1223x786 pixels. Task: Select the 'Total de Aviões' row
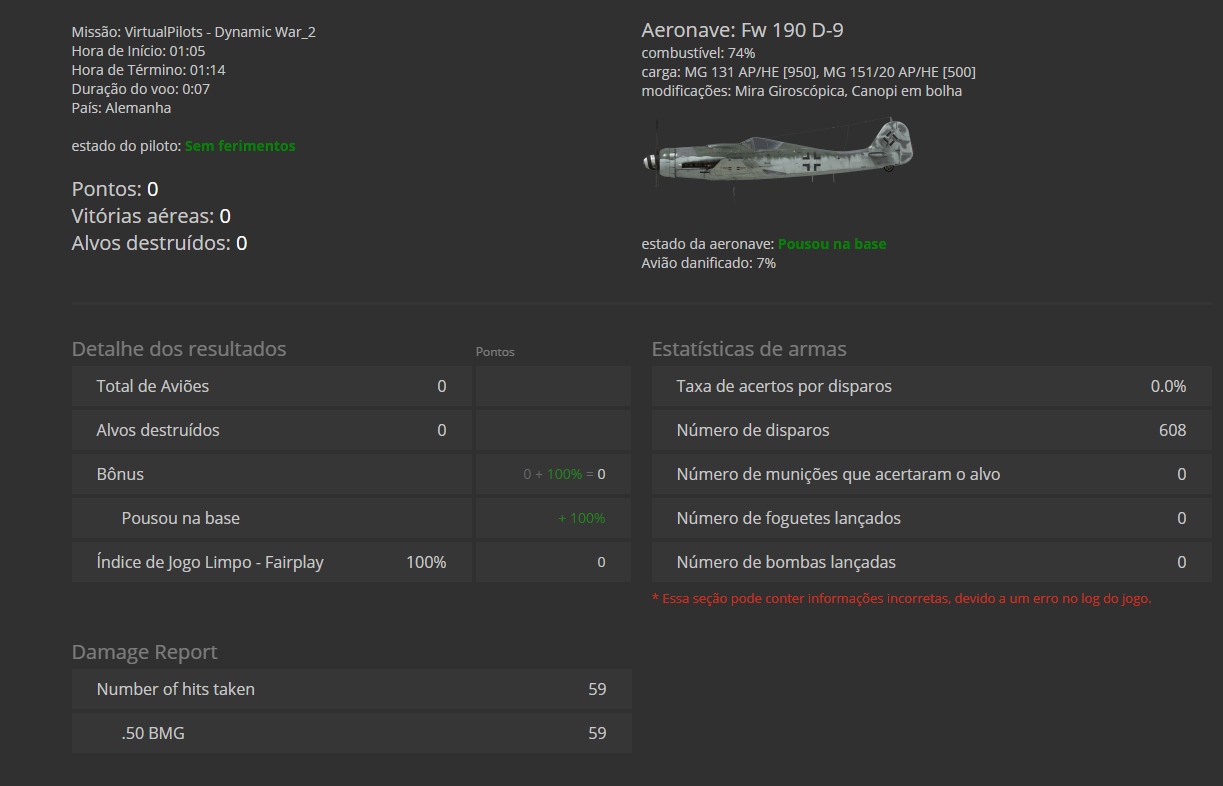(271, 386)
